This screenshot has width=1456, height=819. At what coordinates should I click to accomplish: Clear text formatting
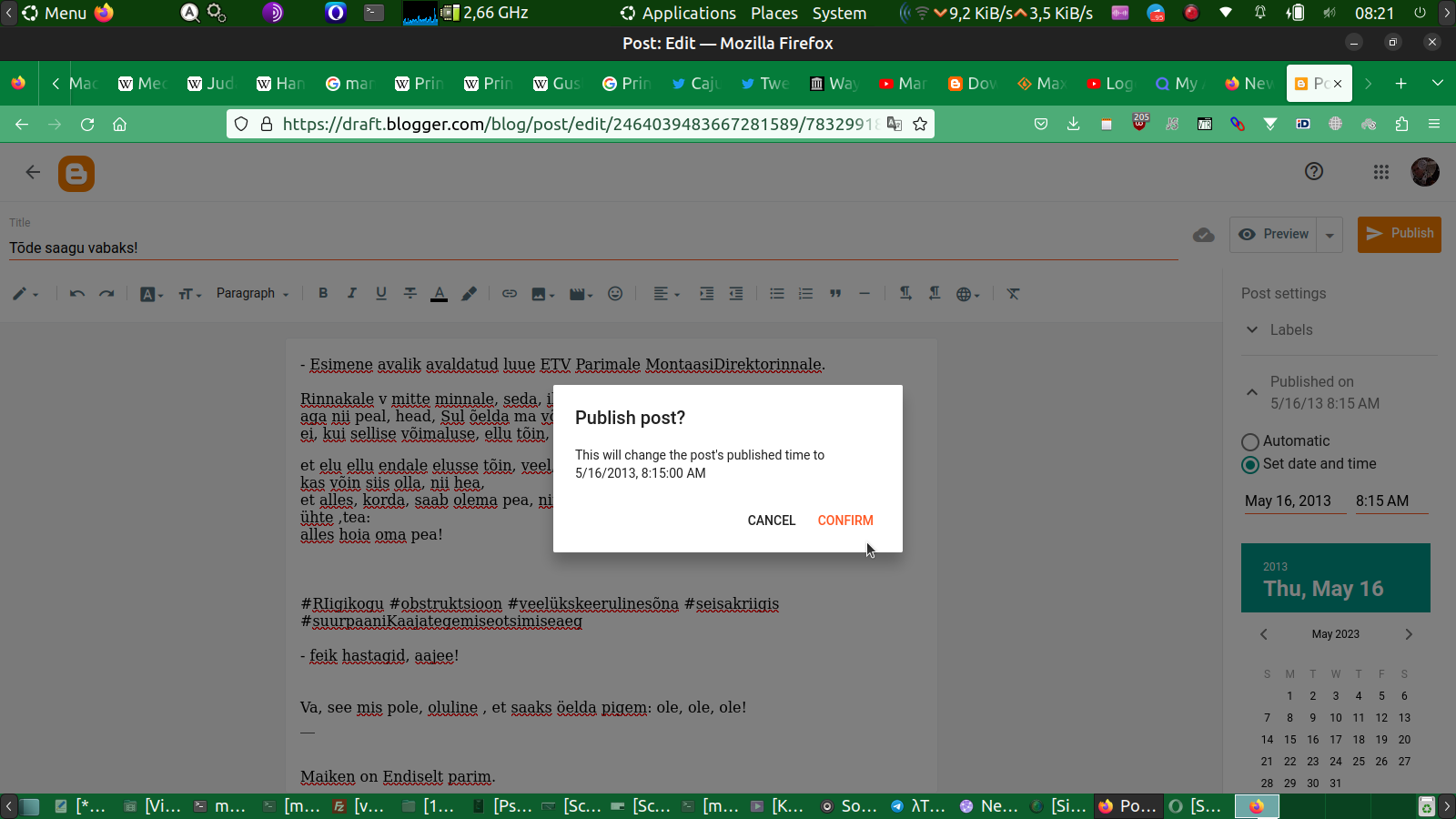click(x=1013, y=293)
